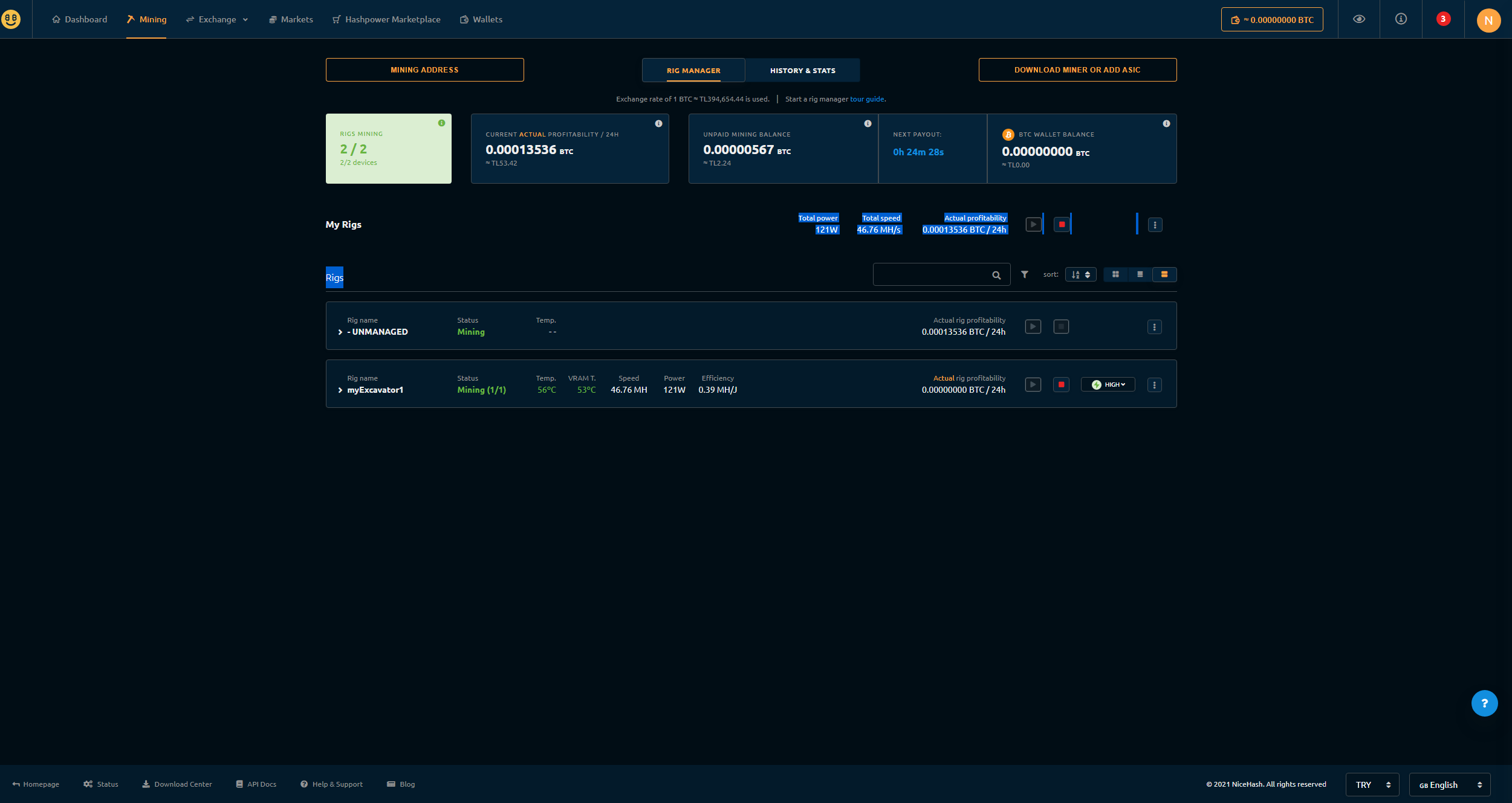Open the sort order dropdown

1080,274
